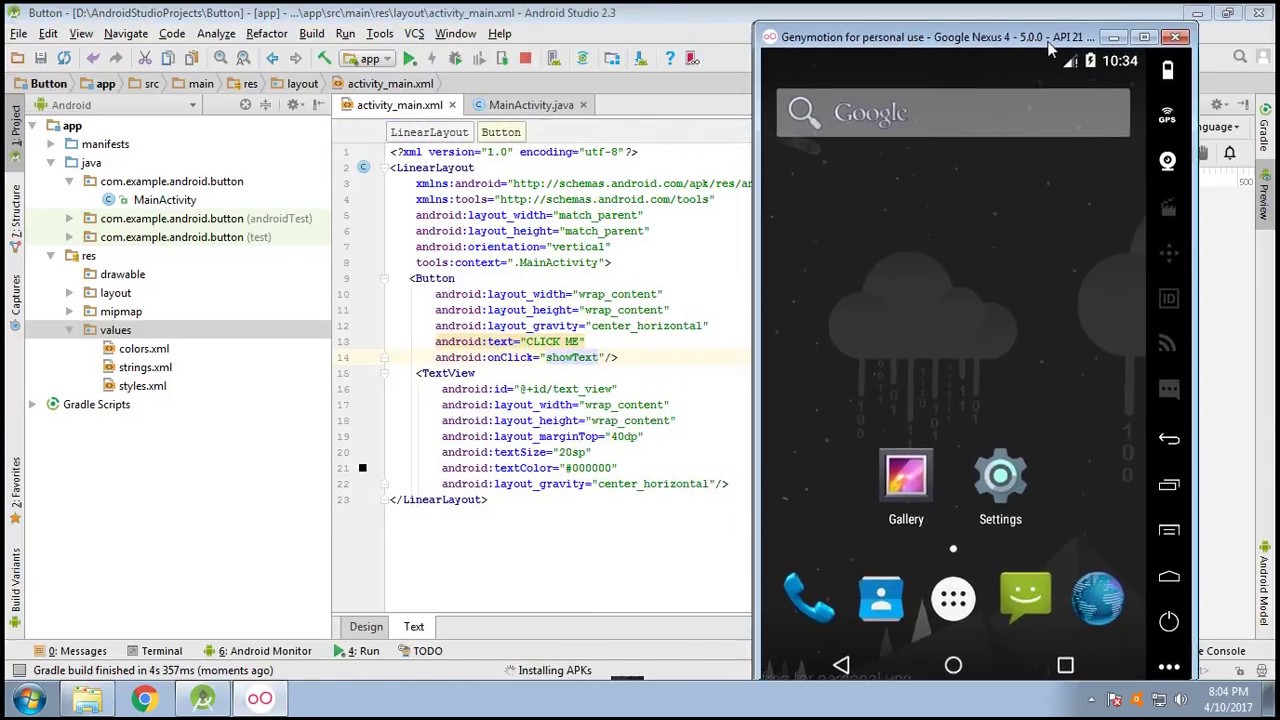Screen dimensions: 1280x720
Task: Click the Cut scissors icon
Action: click(x=145, y=59)
